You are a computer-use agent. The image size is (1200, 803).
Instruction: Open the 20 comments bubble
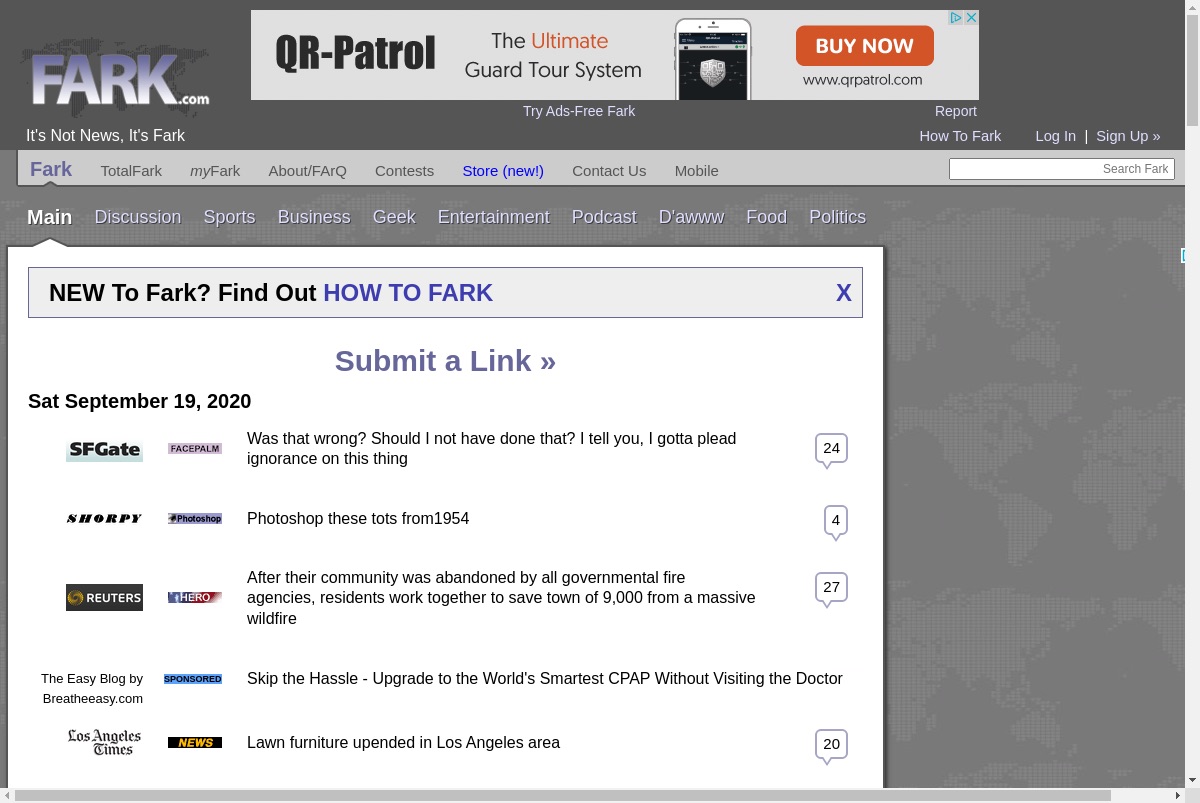(x=831, y=746)
